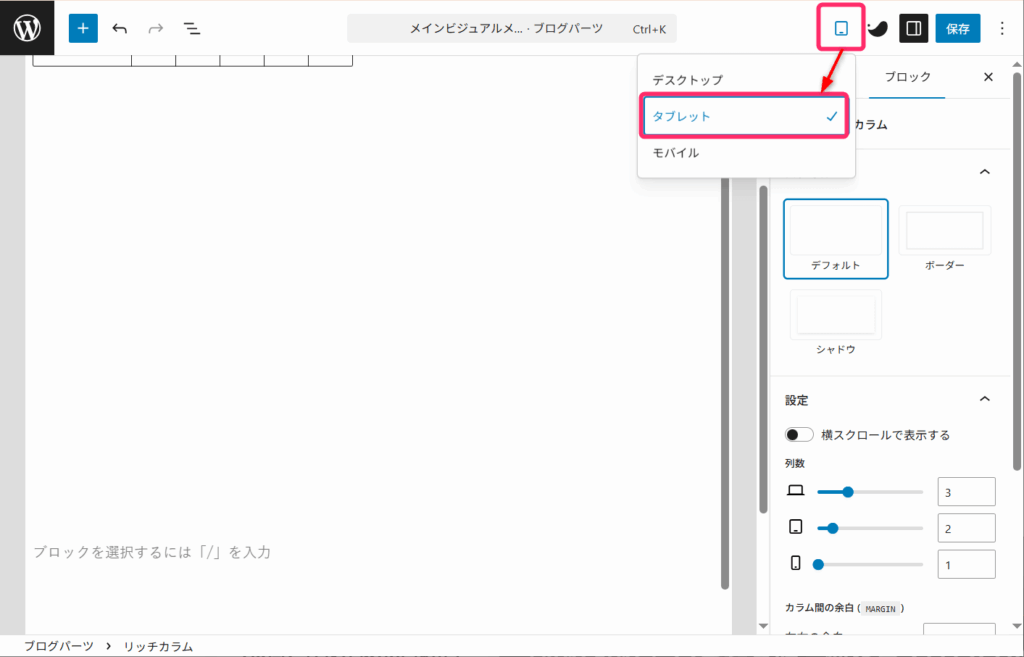Collapse the style panel chevron

984,172
